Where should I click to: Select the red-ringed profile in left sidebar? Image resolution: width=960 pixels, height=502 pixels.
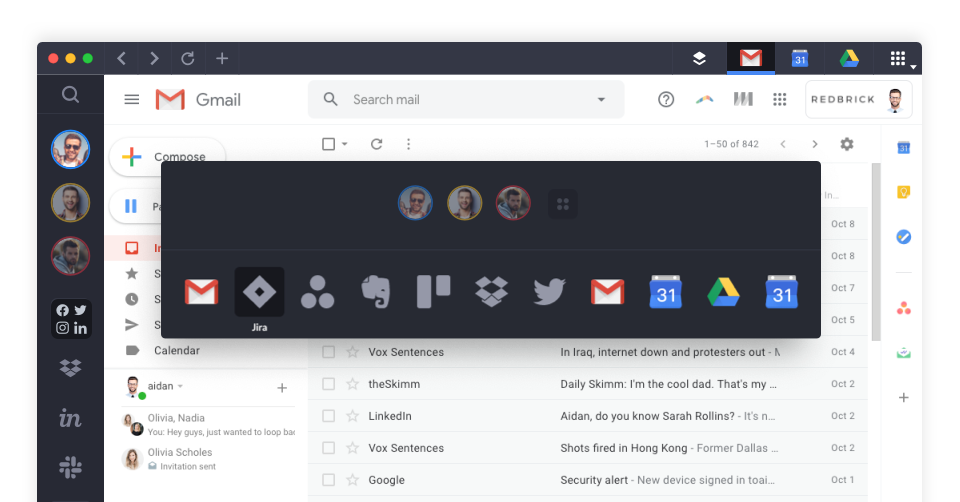tap(70, 256)
